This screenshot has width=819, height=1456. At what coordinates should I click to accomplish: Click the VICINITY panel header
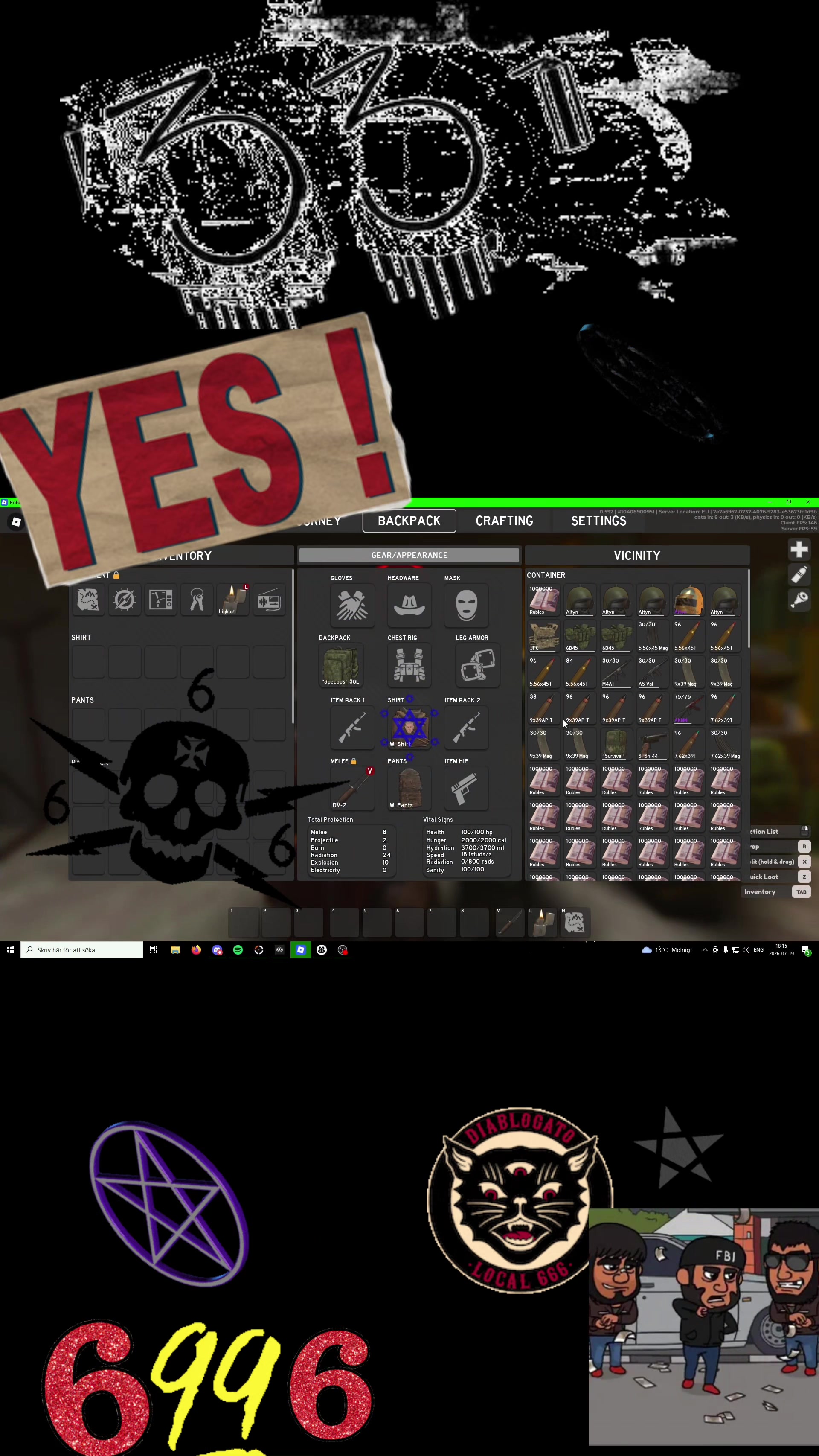click(637, 556)
